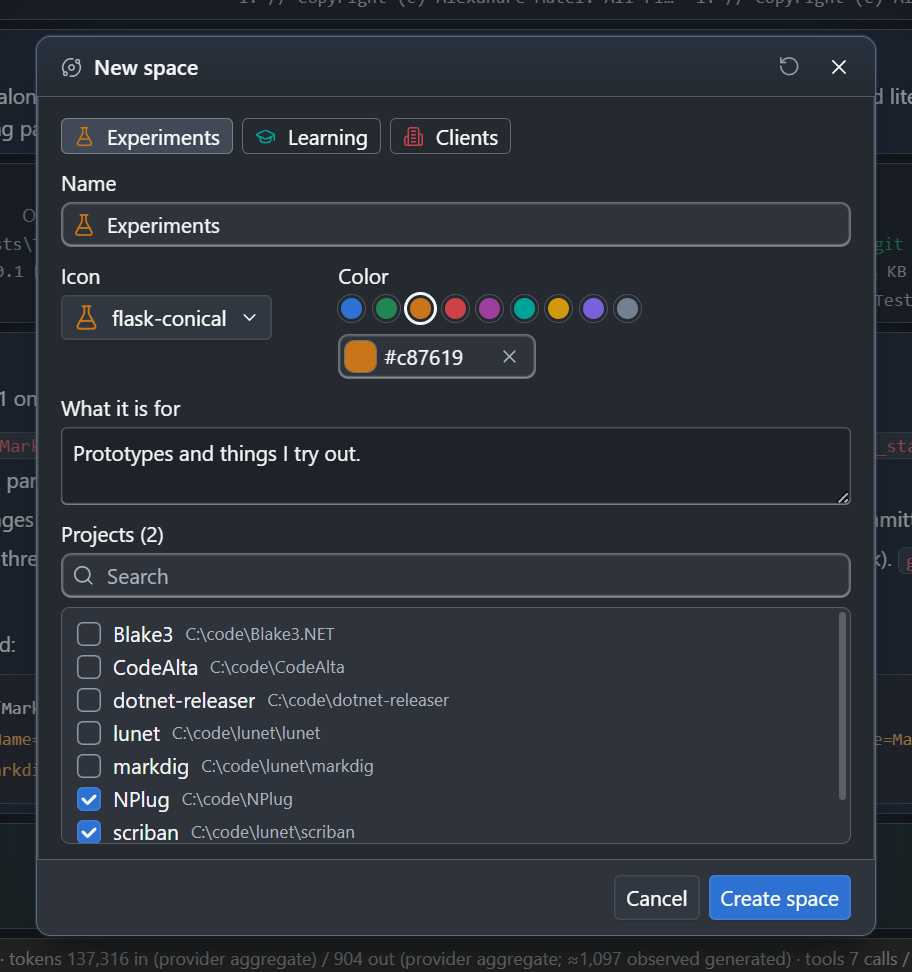Click the C:\code\dotnet-releaser path text

(358, 700)
